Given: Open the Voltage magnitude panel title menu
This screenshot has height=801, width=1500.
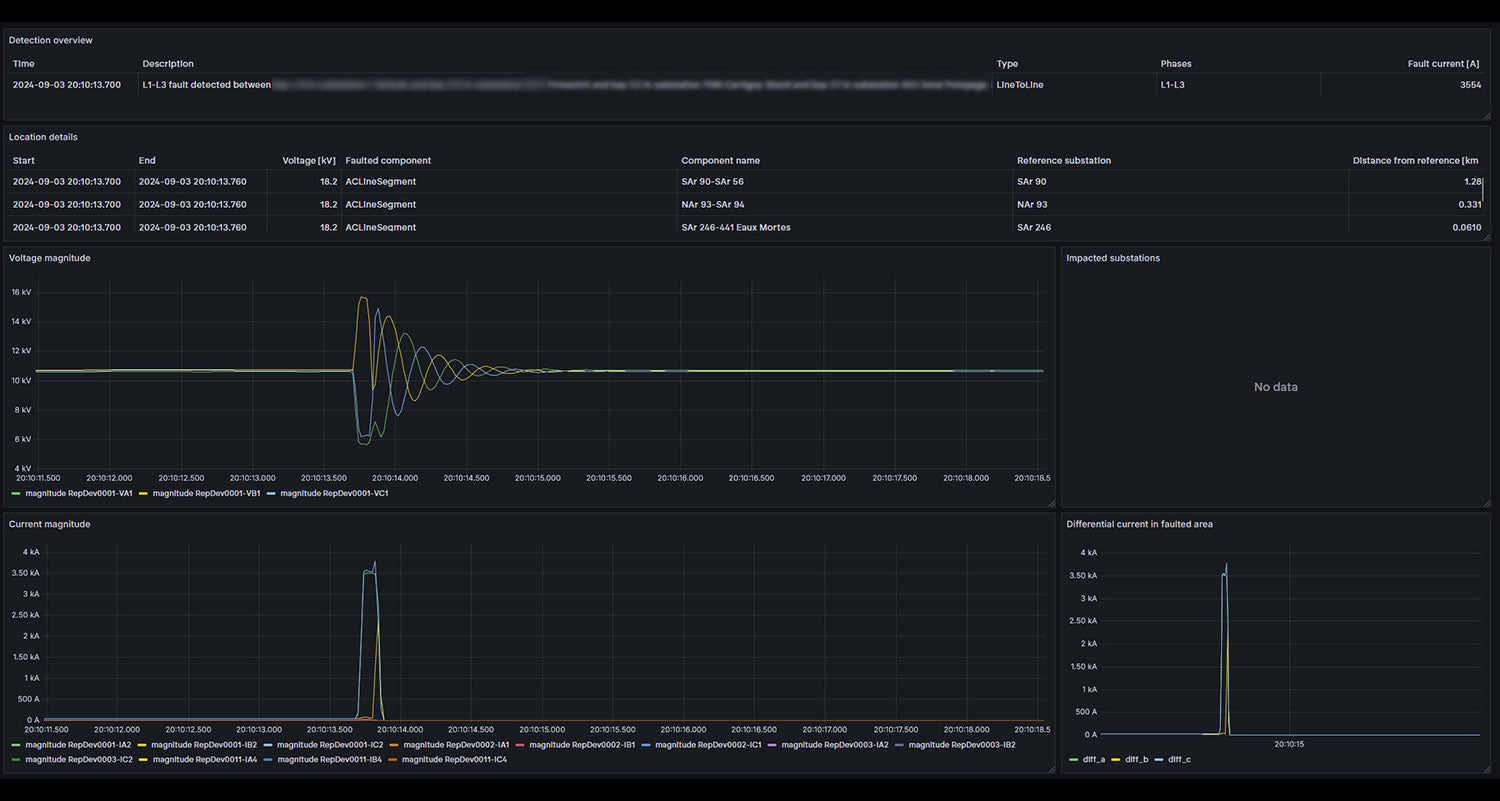Looking at the screenshot, I should click(49, 258).
